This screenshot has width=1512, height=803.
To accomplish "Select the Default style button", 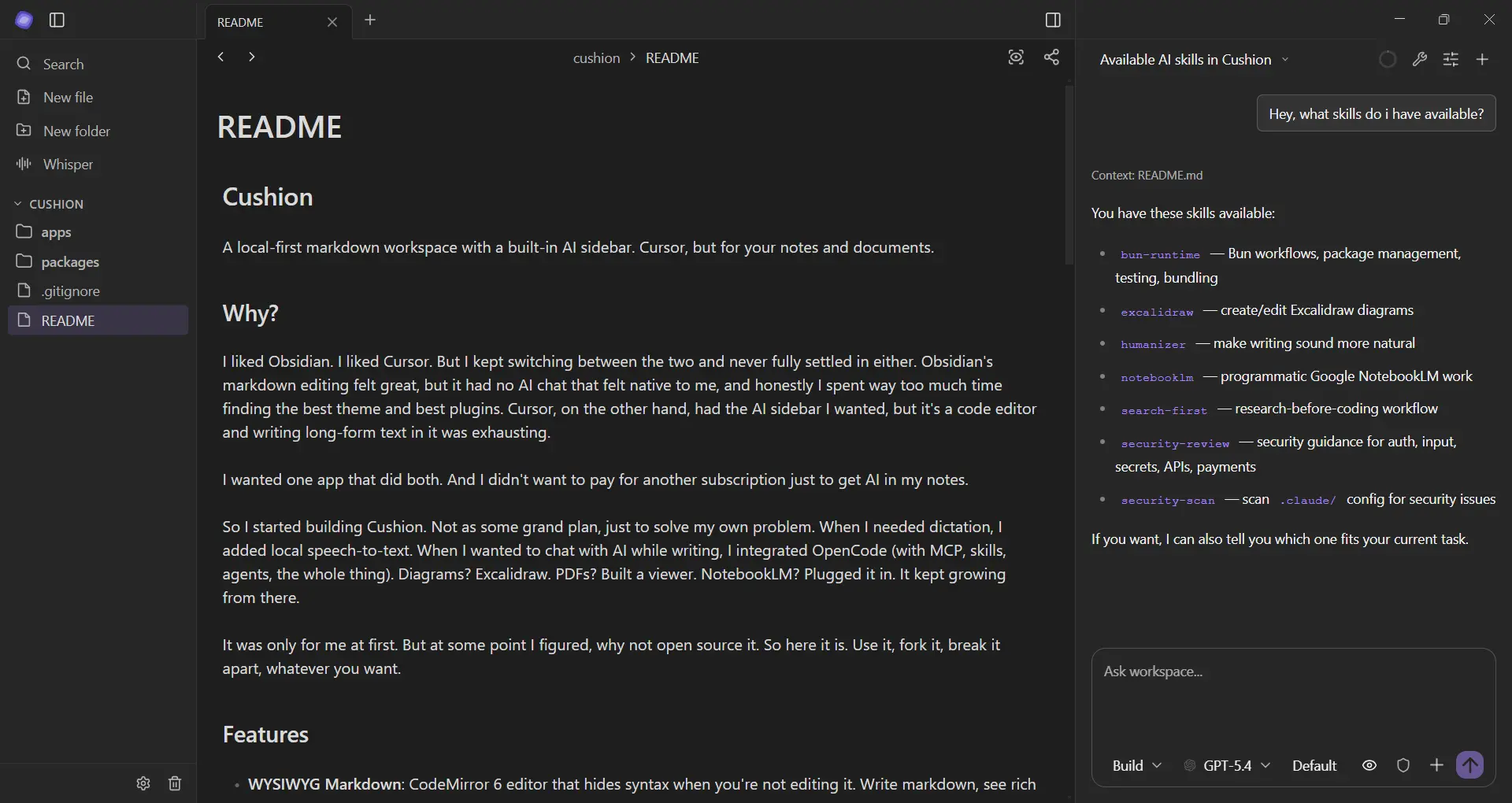I will coord(1314,764).
